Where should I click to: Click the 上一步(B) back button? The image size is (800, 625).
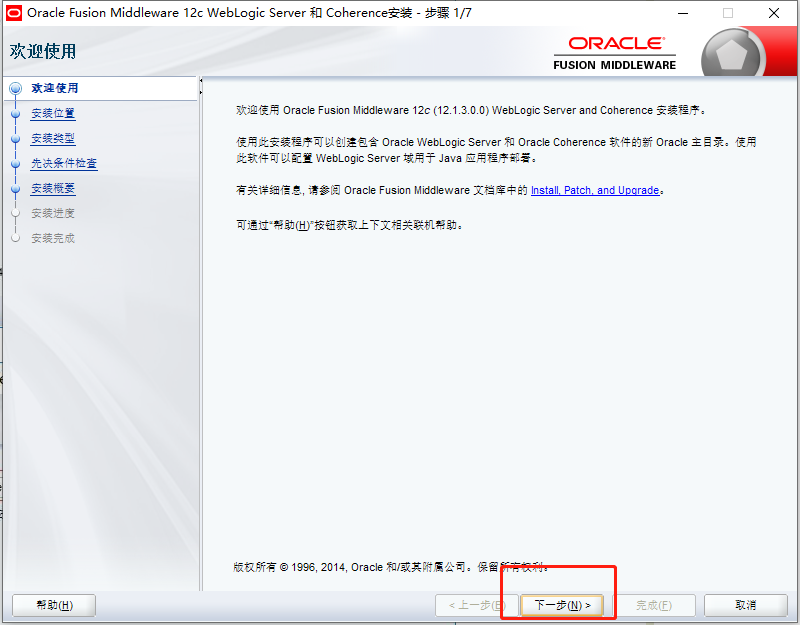coord(477,605)
